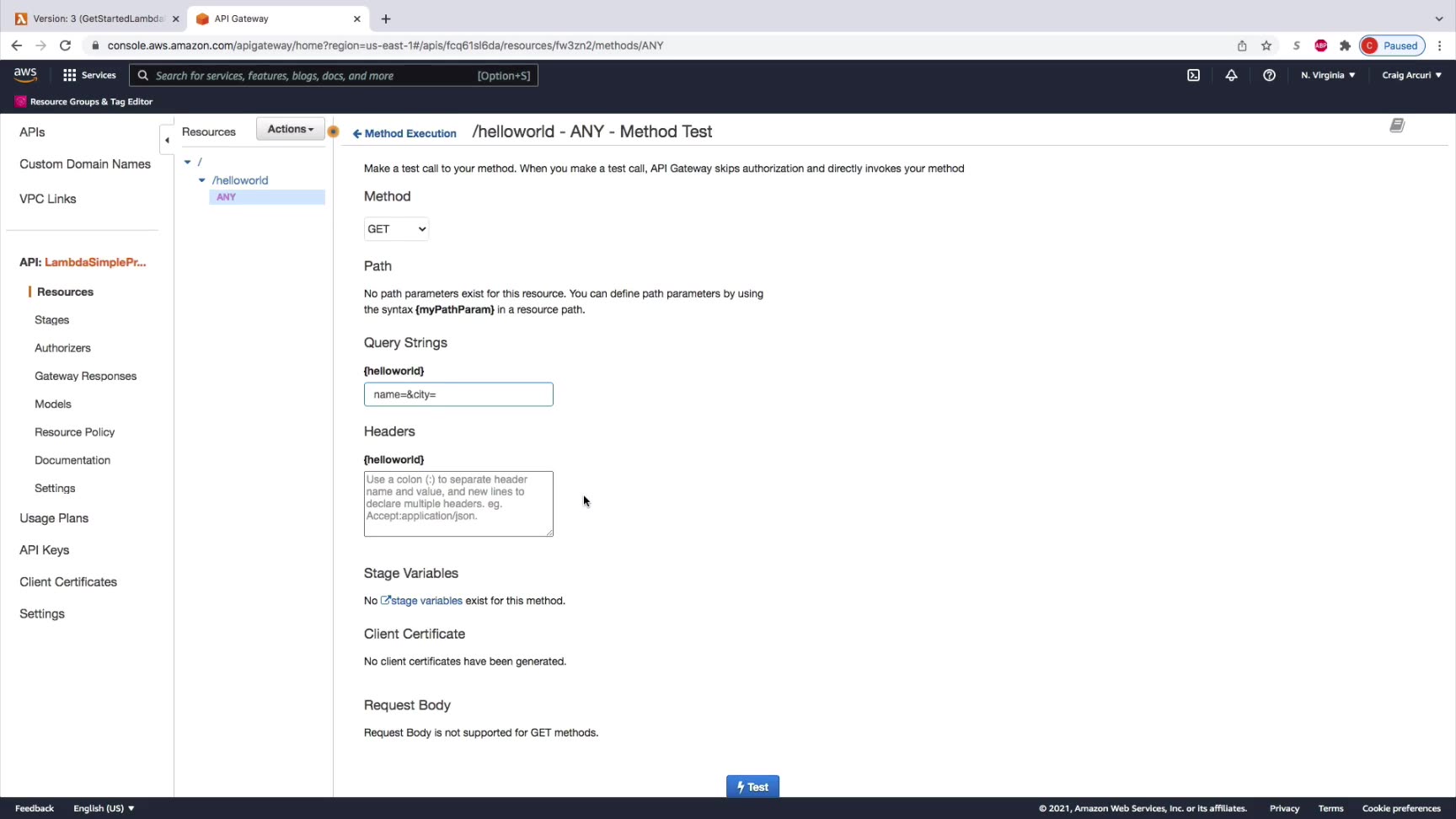Go to Stages

pyautogui.click(x=51, y=320)
